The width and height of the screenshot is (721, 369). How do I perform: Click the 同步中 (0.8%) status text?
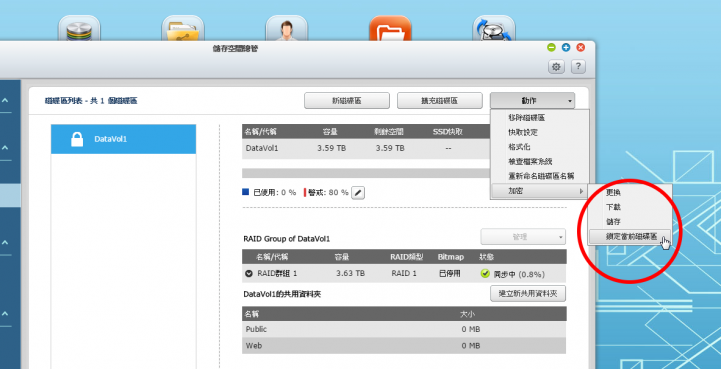point(519,274)
